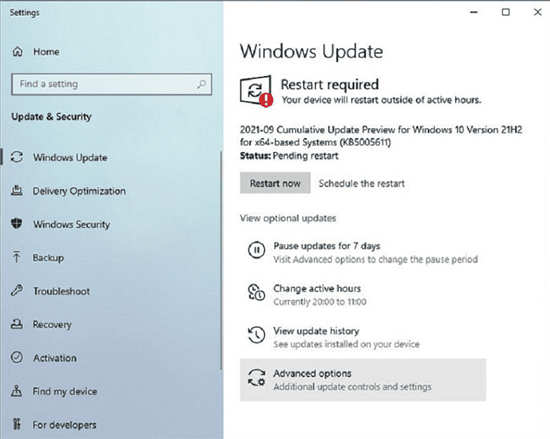Click the Advanced options gear-sync icon
550x439 pixels.
click(256, 377)
